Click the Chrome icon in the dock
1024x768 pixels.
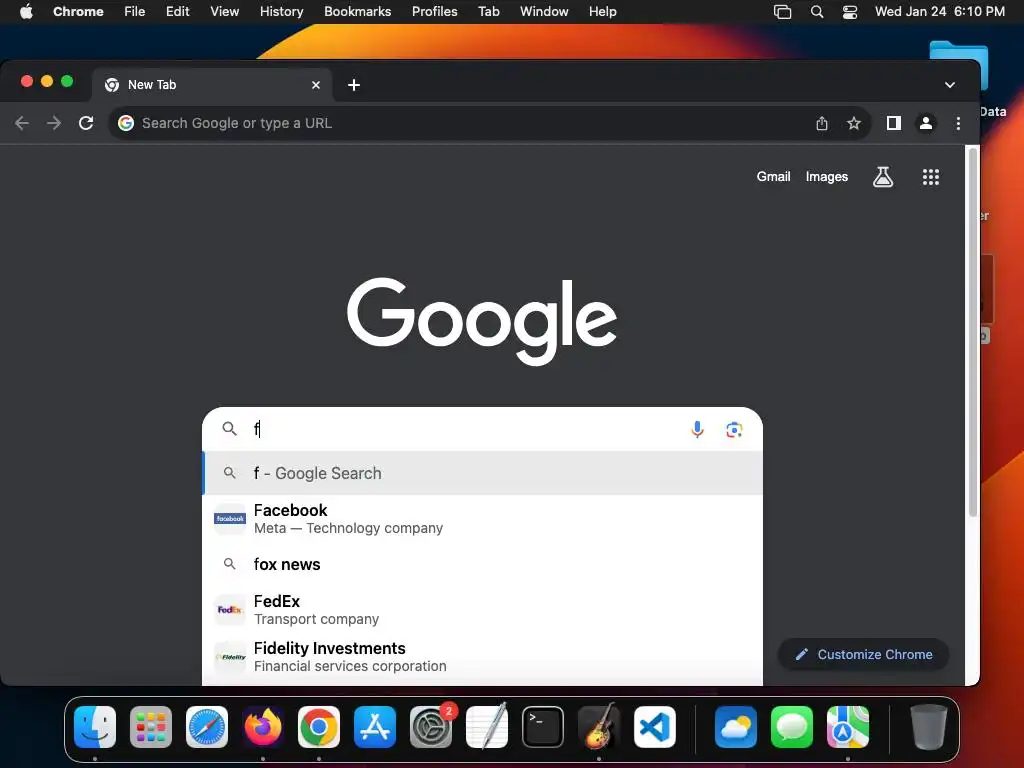pyautogui.click(x=319, y=727)
